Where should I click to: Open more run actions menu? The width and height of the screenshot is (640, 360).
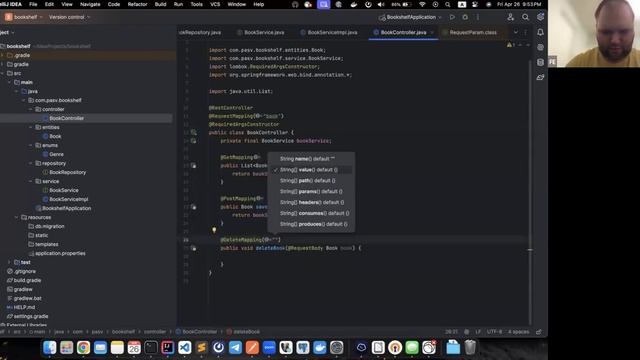point(478,17)
